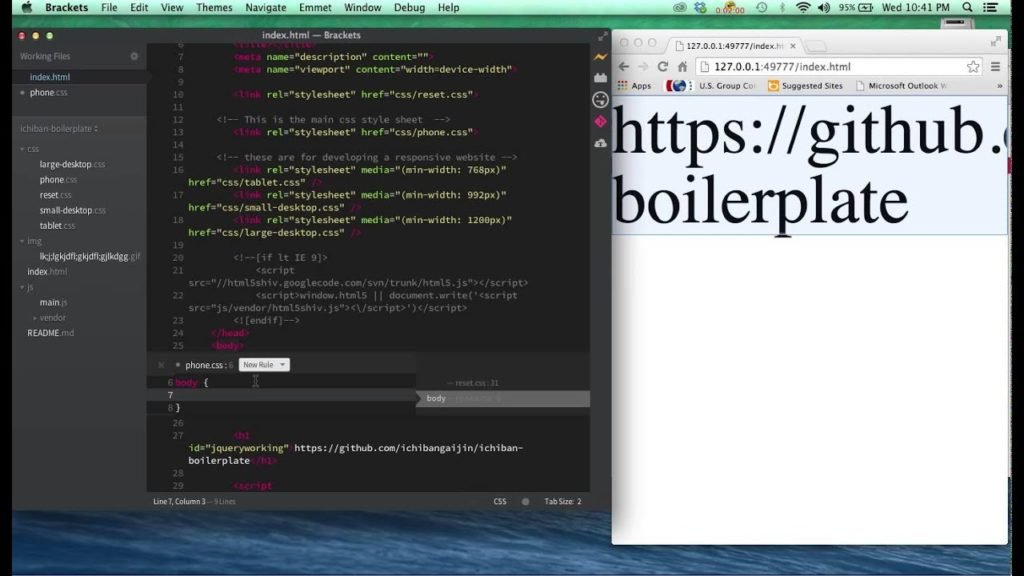Toggle the CSS indicator in the status bar
The image size is (1024, 576).
point(499,501)
